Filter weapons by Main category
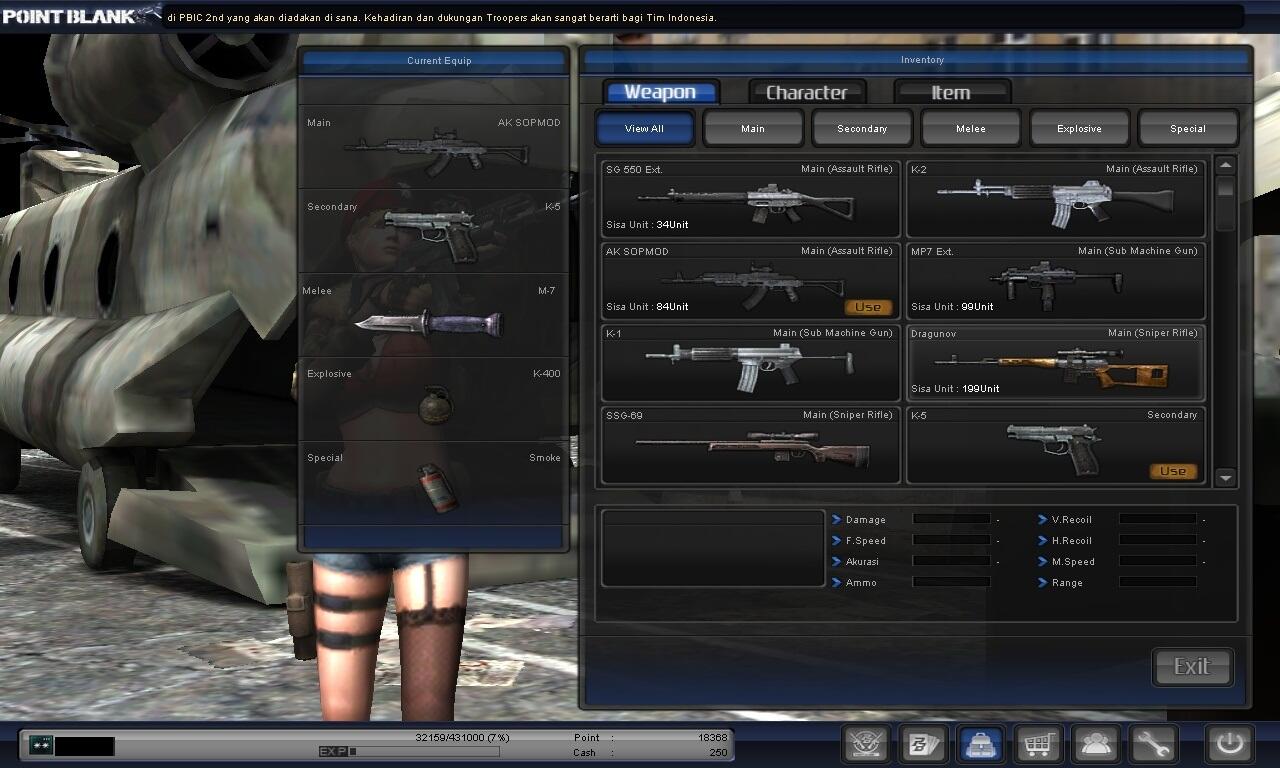The image size is (1280, 768). pyautogui.click(x=753, y=128)
